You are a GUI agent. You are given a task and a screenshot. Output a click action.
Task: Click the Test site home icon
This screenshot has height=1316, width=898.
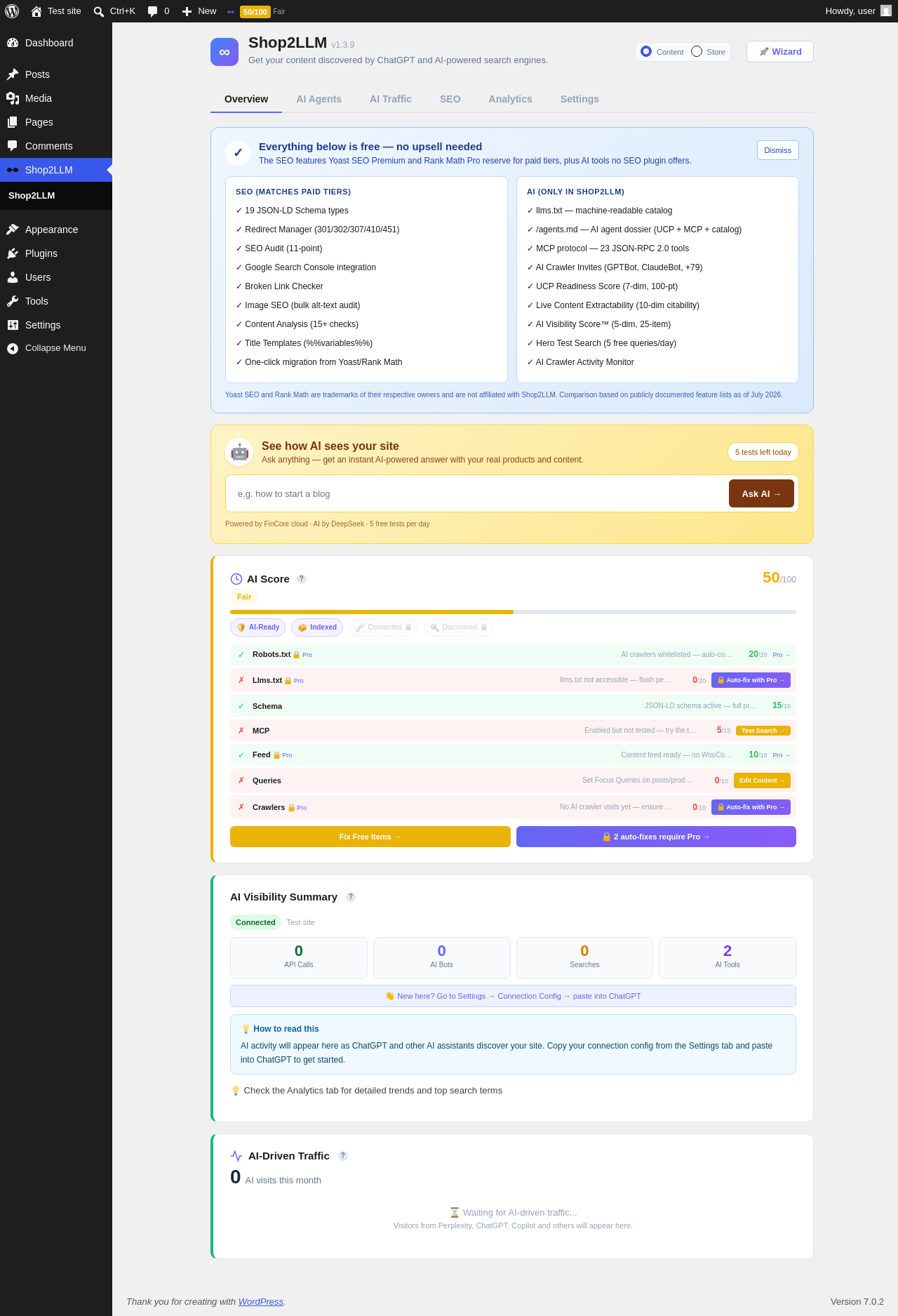point(36,11)
